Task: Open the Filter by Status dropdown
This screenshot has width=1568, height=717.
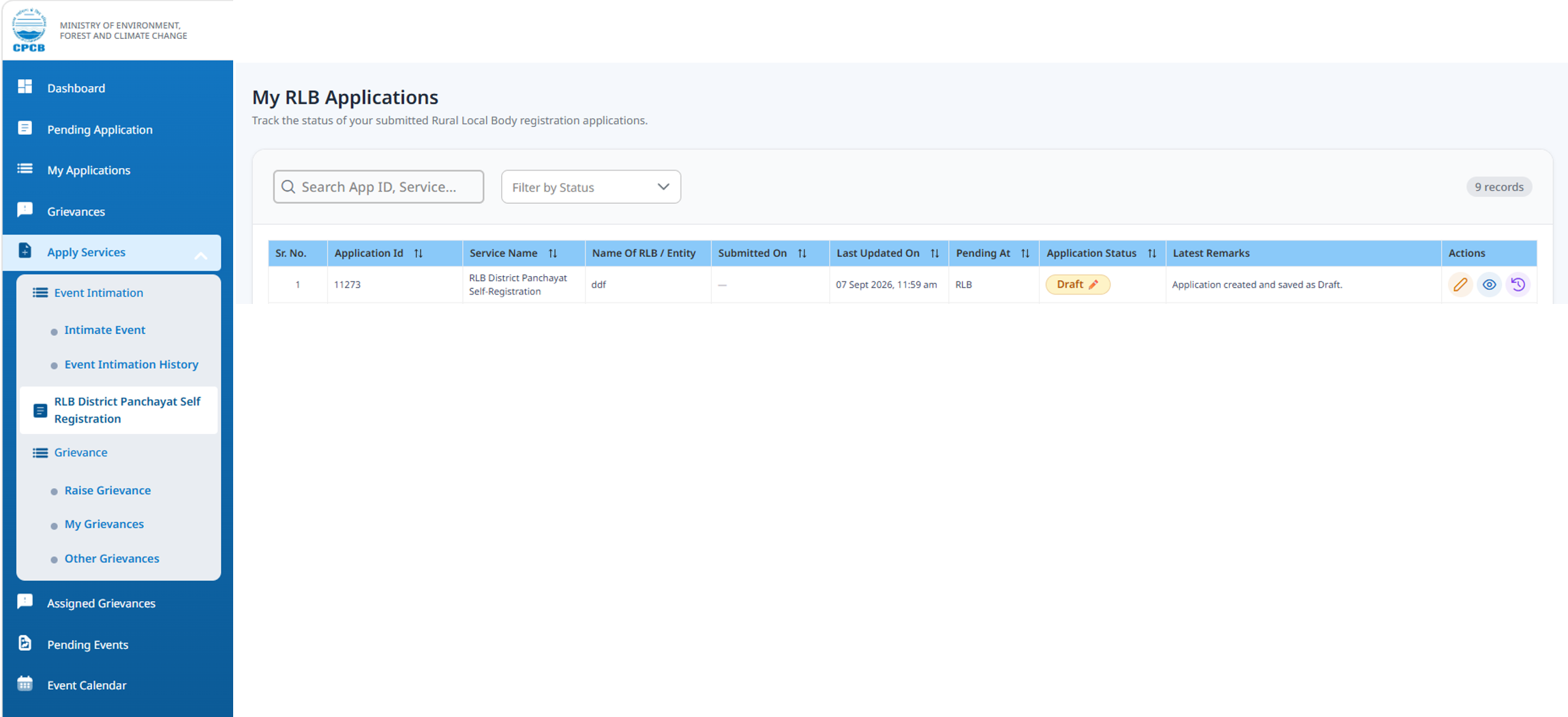Action: coord(590,187)
